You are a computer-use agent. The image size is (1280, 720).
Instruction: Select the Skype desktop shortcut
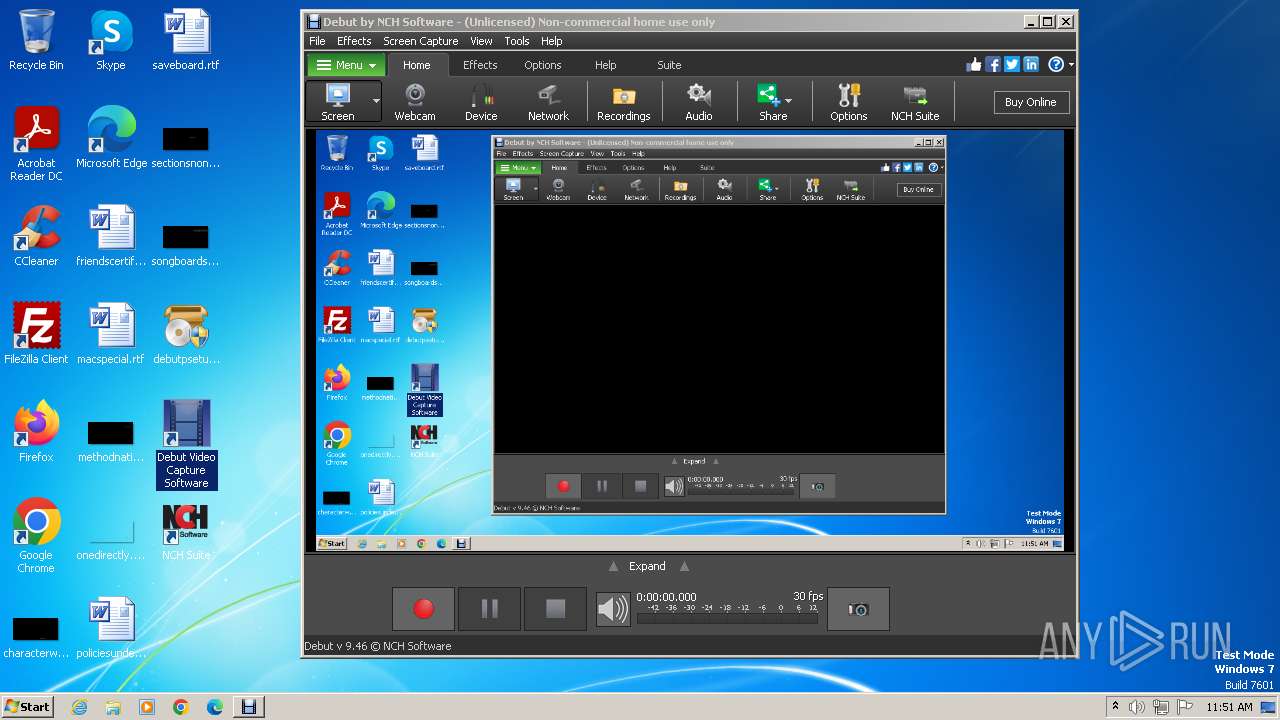110,40
